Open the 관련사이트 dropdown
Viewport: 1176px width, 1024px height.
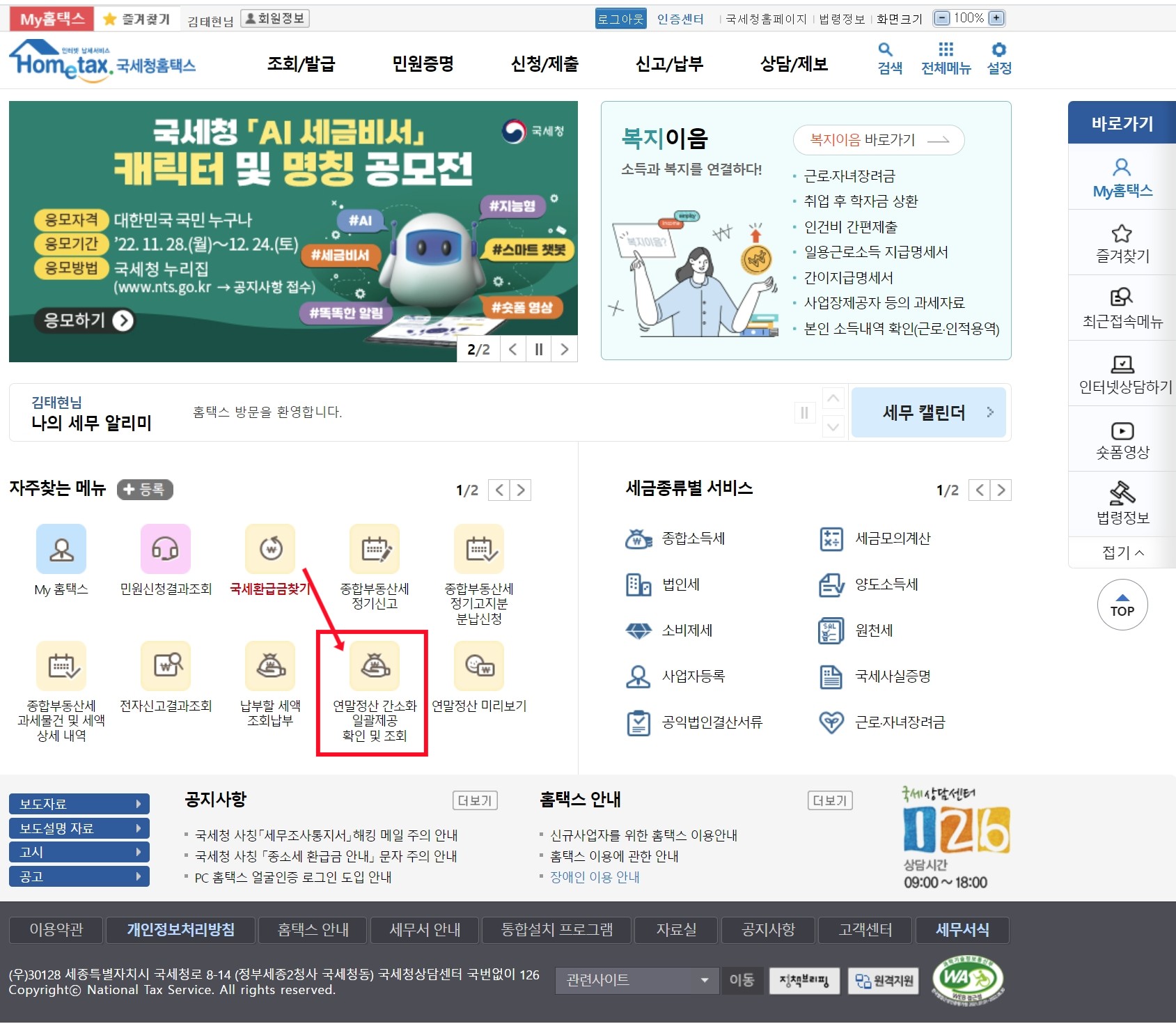(x=637, y=980)
